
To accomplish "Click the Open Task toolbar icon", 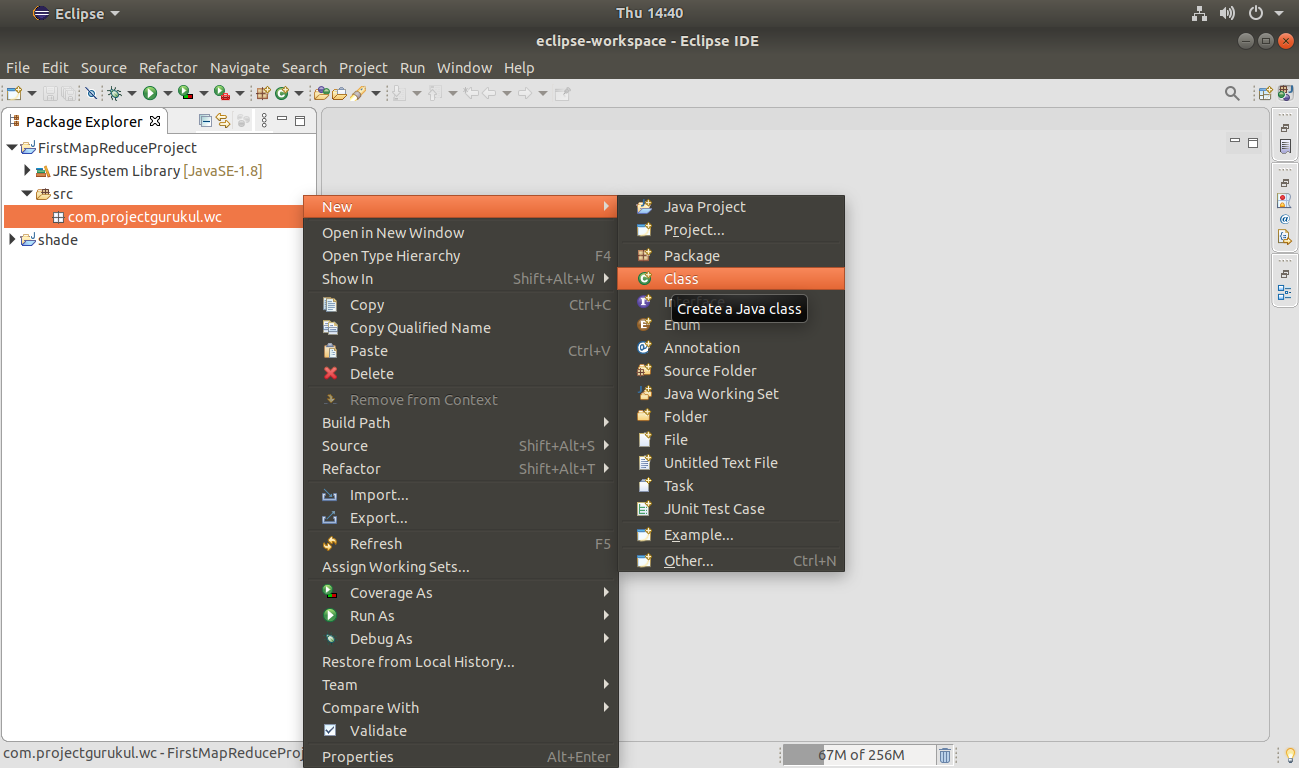I will tap(339, 93).
